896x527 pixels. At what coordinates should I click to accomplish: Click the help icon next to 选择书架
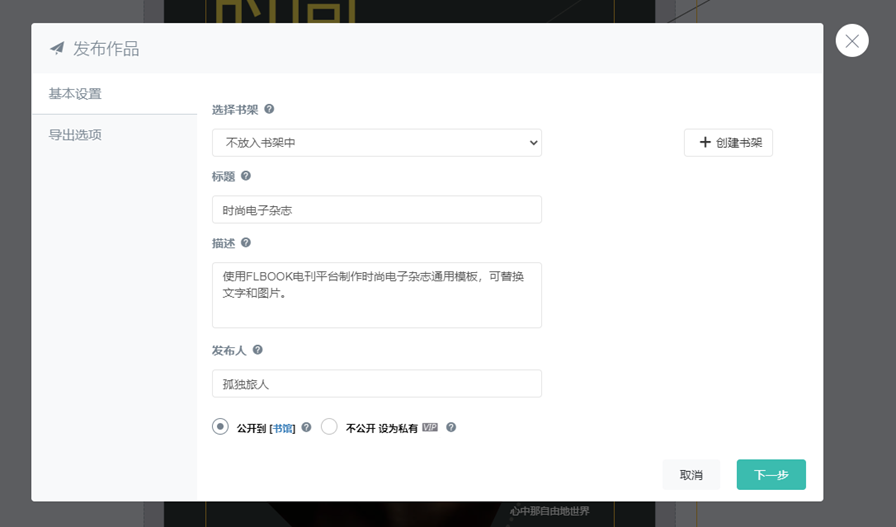tap(269, 109)
